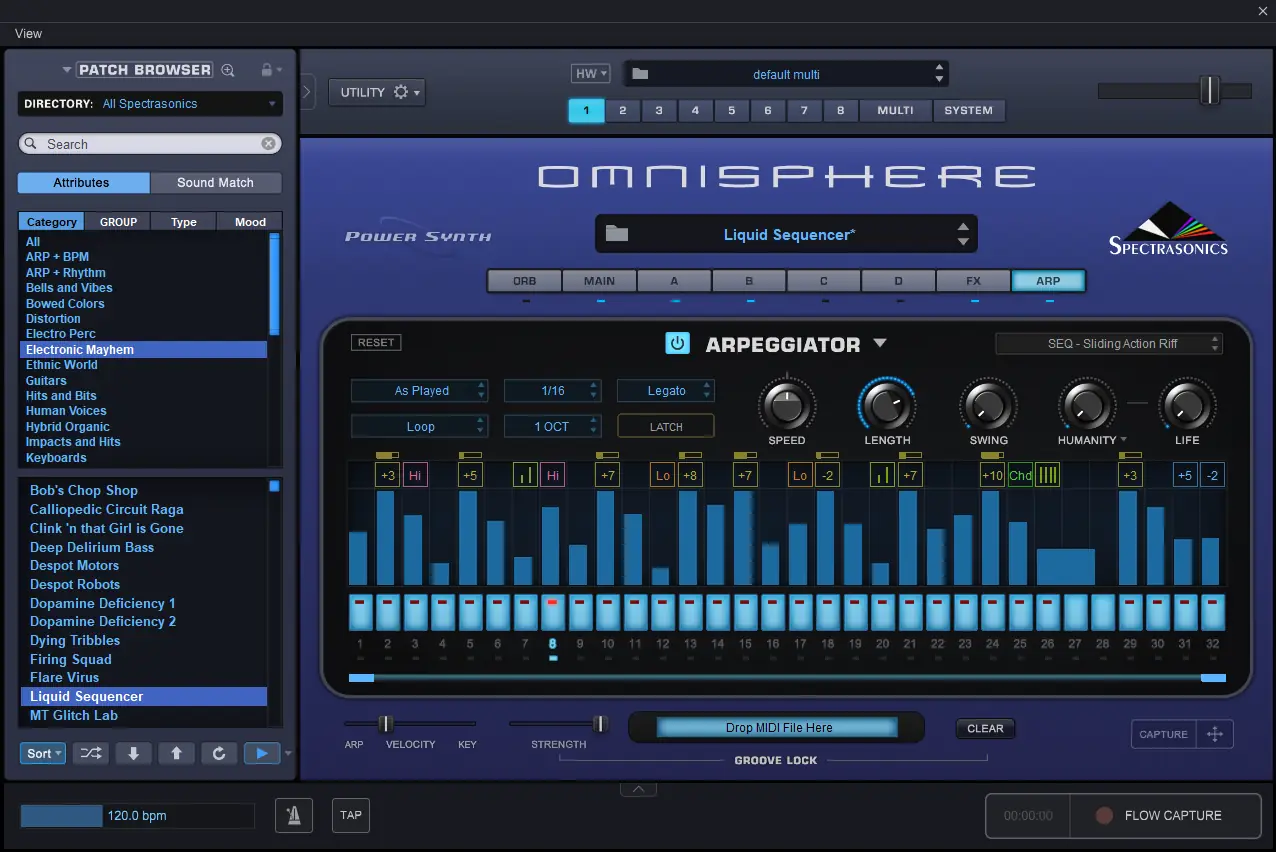The width and height of the screenshot is (1276, 852).
Task: Open the Sort dropdown
Action: click(43, 753)
